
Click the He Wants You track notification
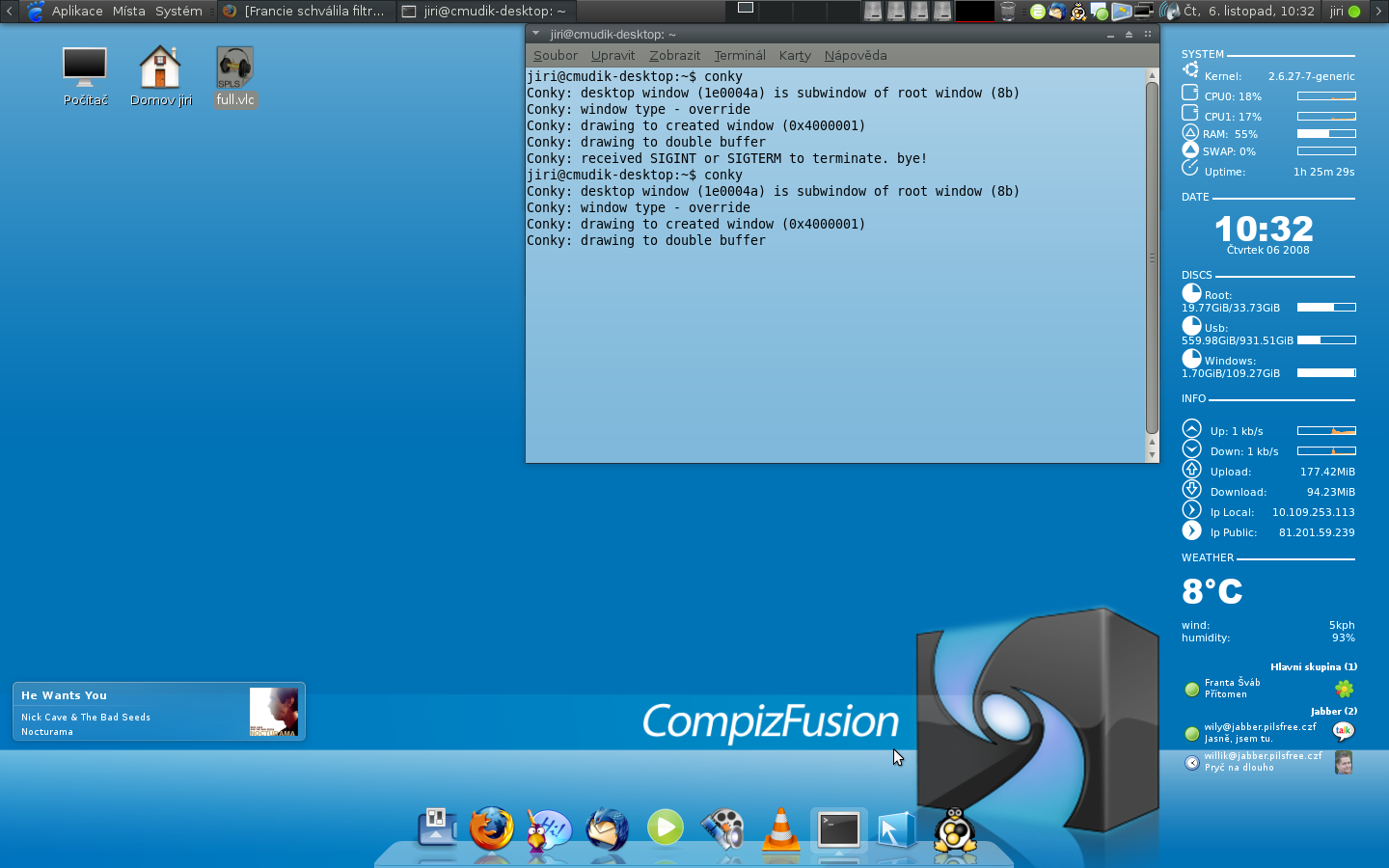coord(159,712)
